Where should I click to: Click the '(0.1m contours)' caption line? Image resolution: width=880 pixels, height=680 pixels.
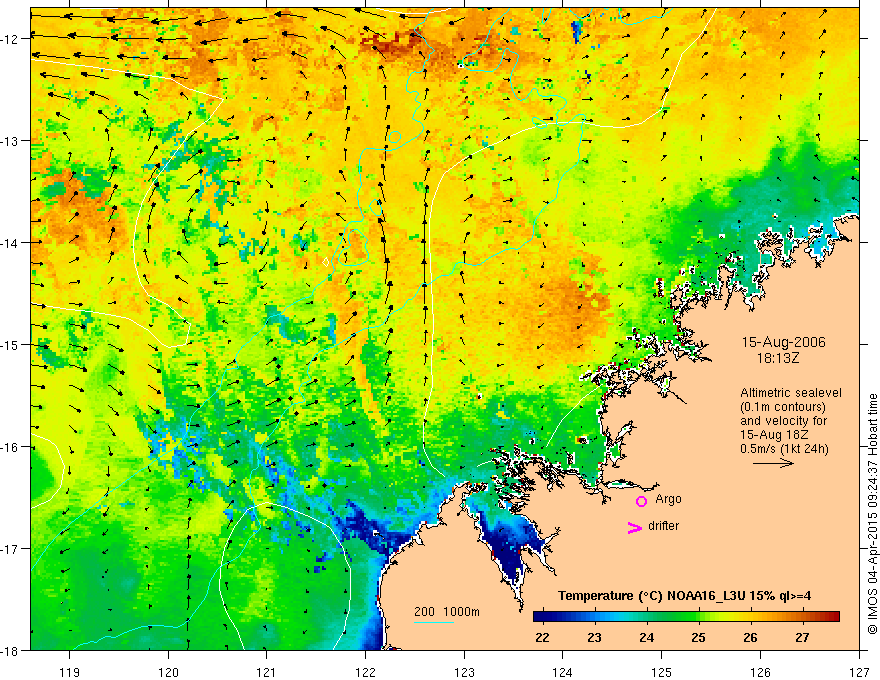783,407
